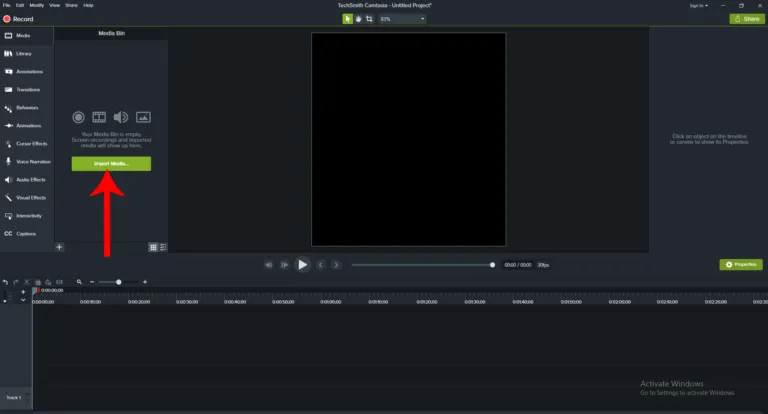Click the timeline zoom-out minus icon
768x414 pixels.
click(x=92, y=282)
